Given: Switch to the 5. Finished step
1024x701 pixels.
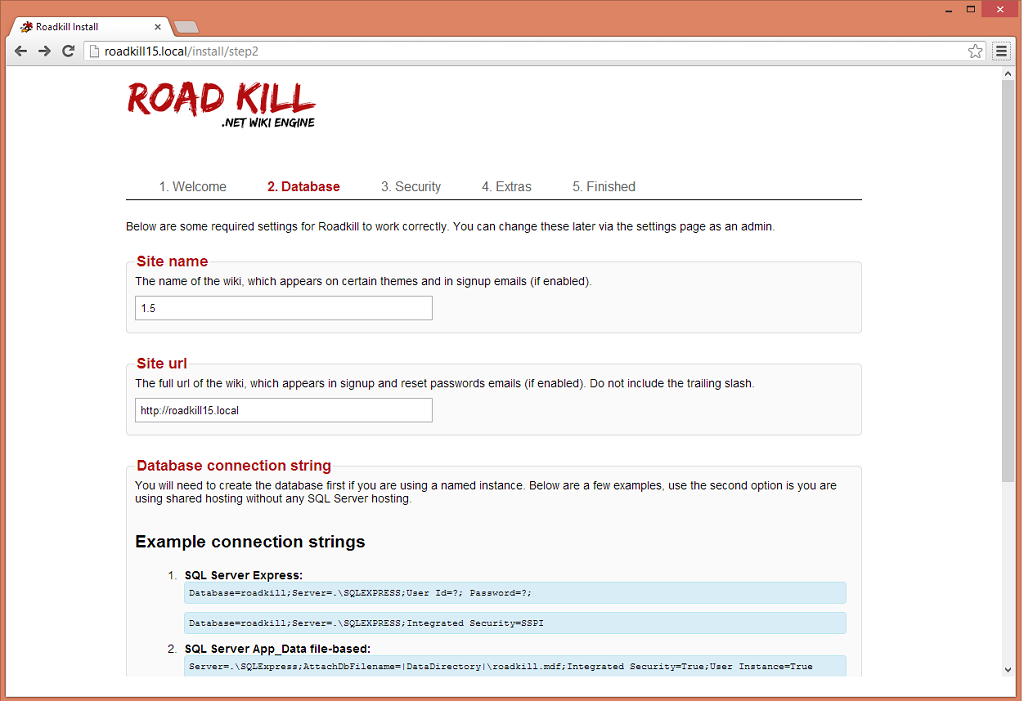Looking at the screenshot, I should 603,187.
